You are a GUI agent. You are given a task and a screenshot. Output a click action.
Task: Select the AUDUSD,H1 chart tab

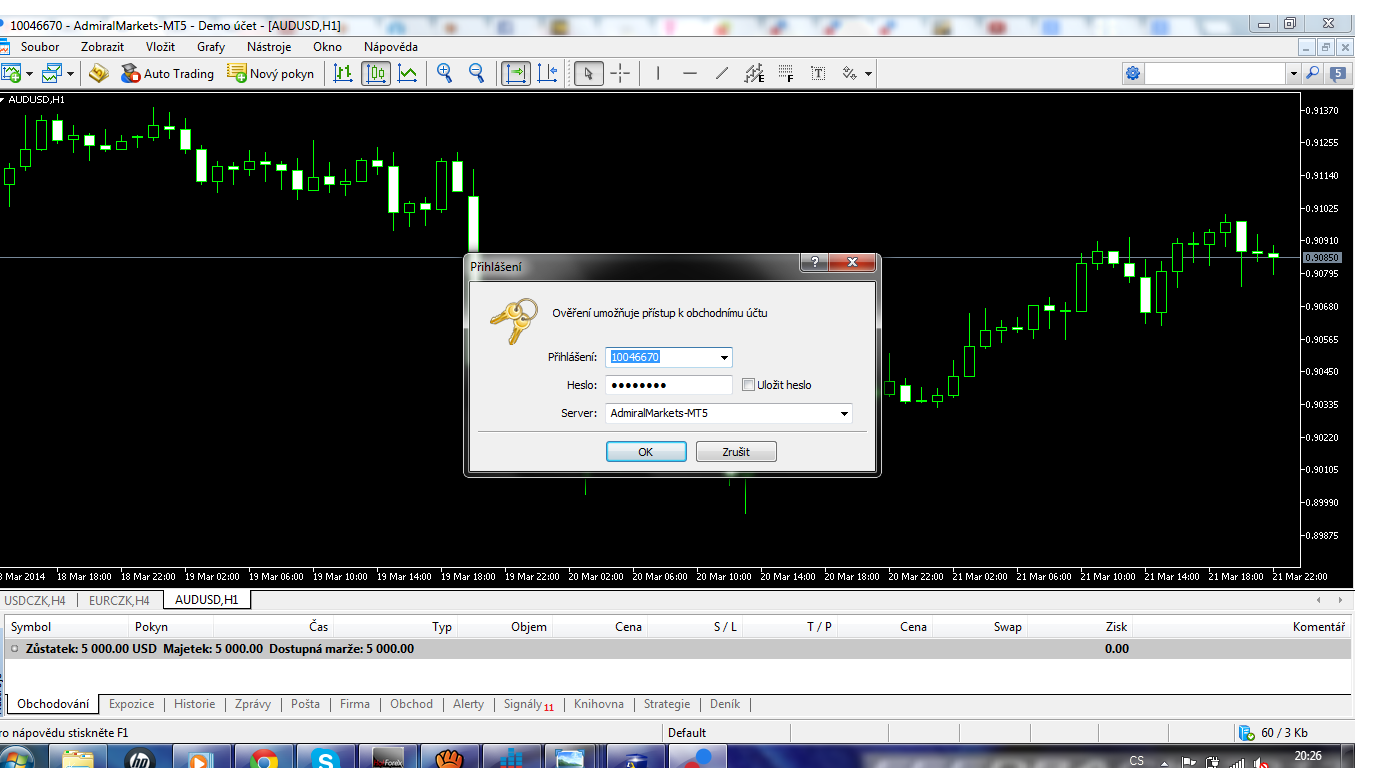point(207,600)
